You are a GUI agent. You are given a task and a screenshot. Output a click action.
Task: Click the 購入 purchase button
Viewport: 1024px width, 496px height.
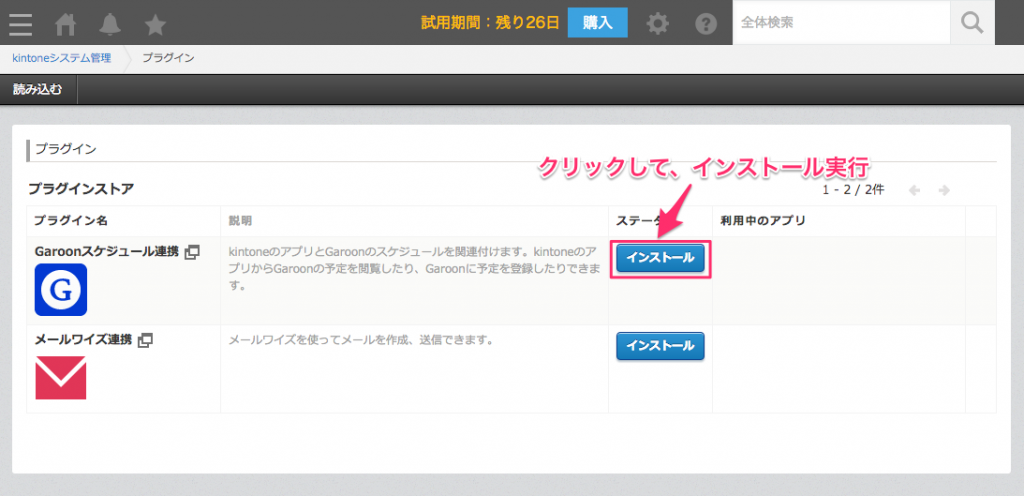click(598, 23)
